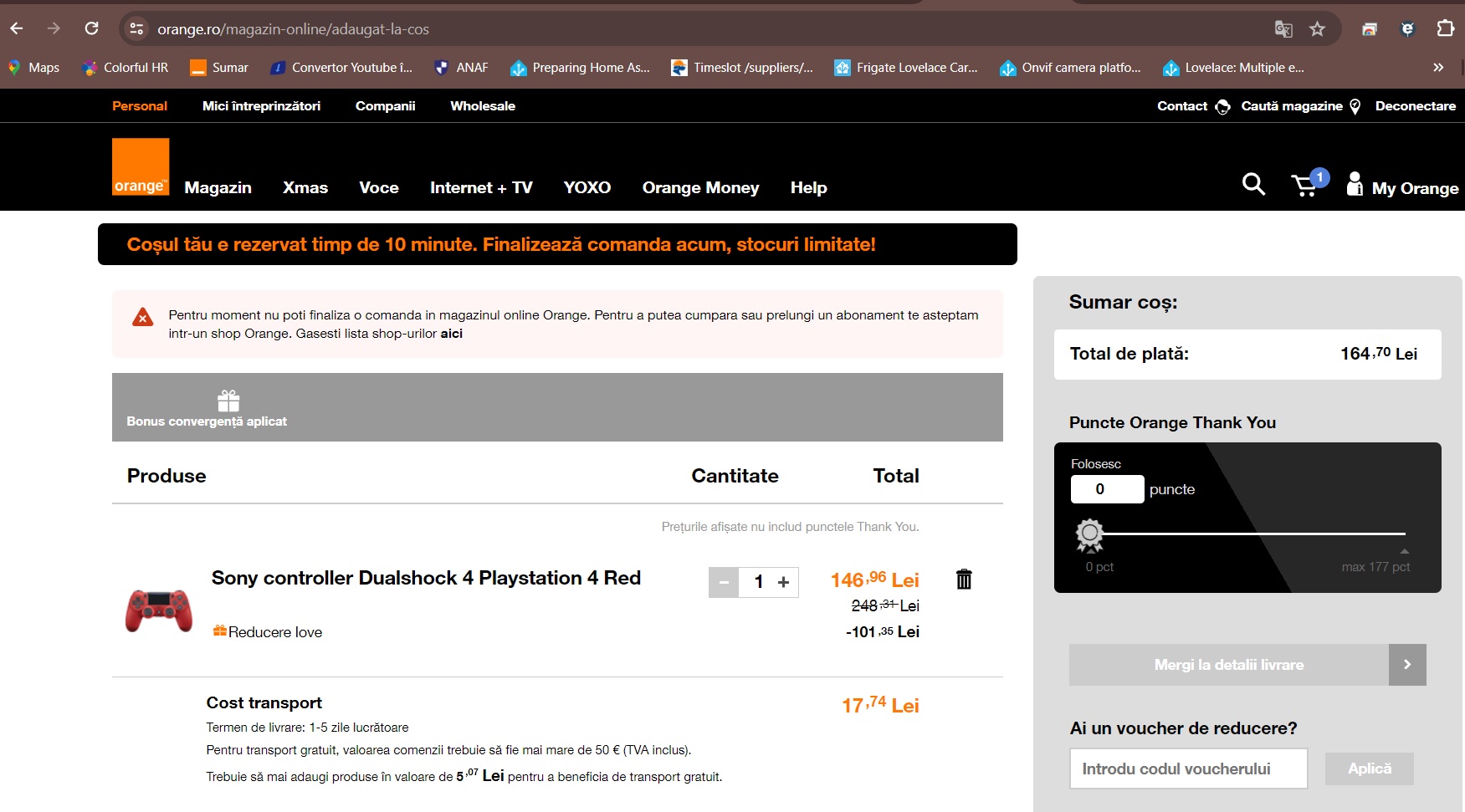The width and height of the screenshot is (1465, 812).
Task: Open the browser extensions puzzle icon
Action: click(1445, 29)
